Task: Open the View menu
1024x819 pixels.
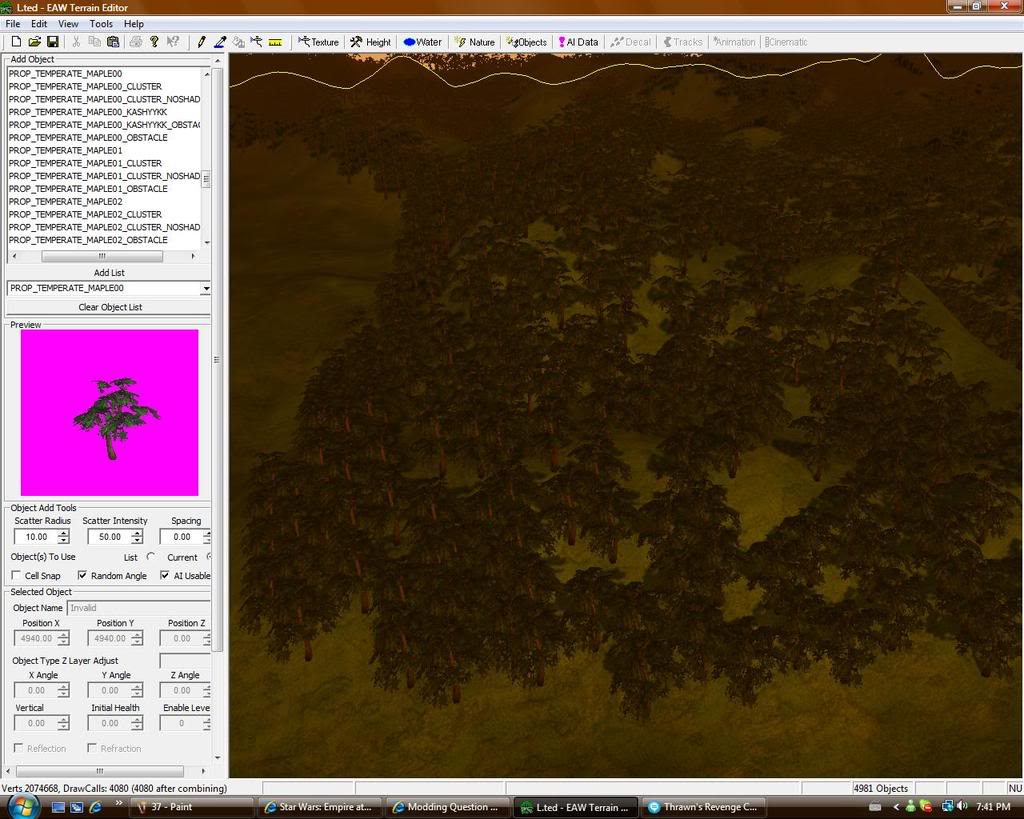Action: (68, 24)
